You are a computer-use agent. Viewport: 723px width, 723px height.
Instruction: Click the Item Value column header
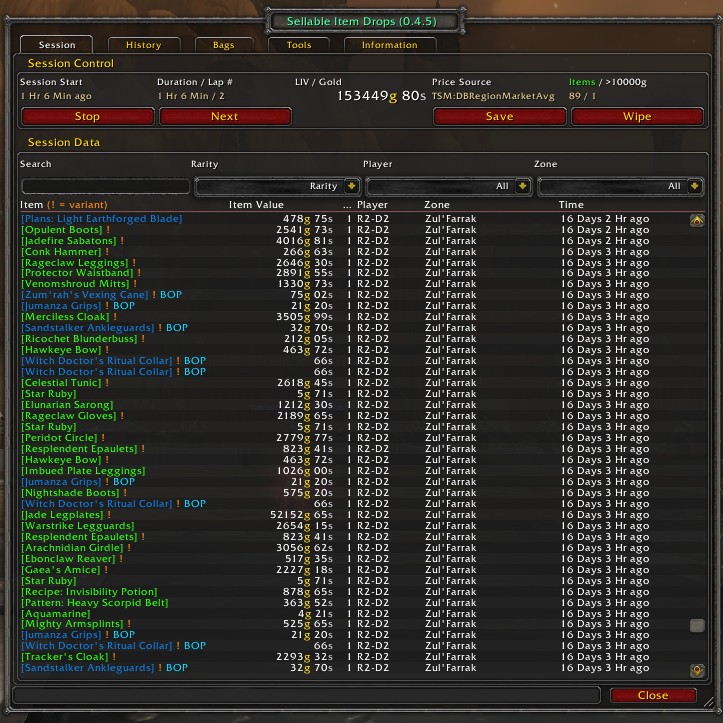(x=256, y=205)
